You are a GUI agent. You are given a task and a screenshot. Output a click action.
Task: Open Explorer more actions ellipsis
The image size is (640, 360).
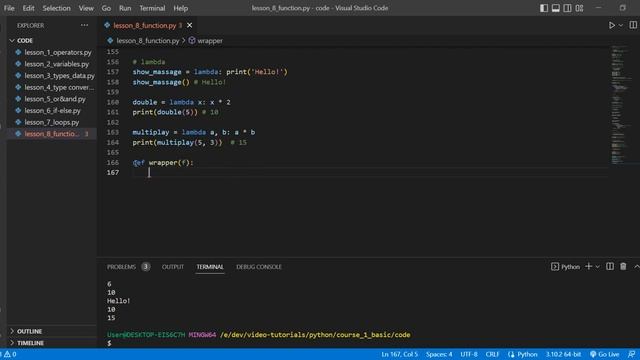coord(84,25)
